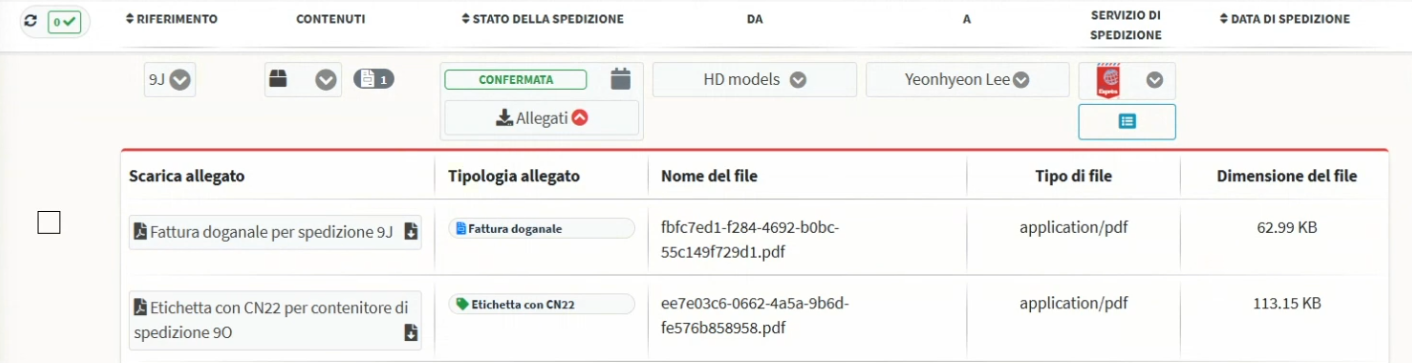The height and width of the screenshot is (363, 1412).
Task: Click the CONFERMATA status badge
Action: coord(515,80)
